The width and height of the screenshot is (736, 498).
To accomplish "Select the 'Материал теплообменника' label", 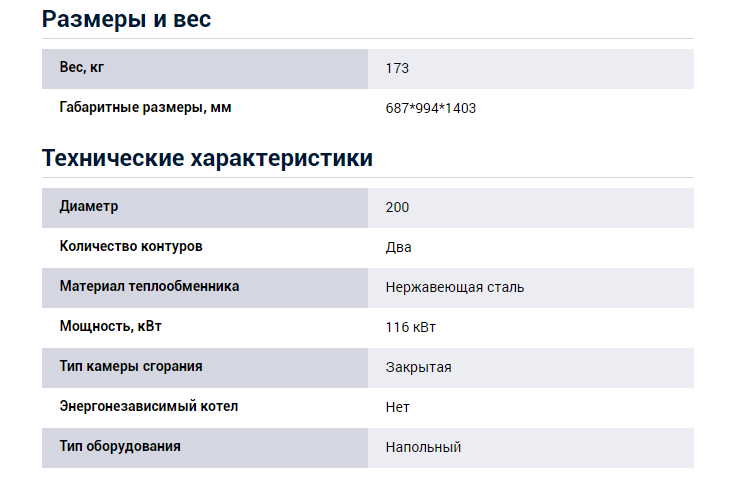I will coord(149,286).
